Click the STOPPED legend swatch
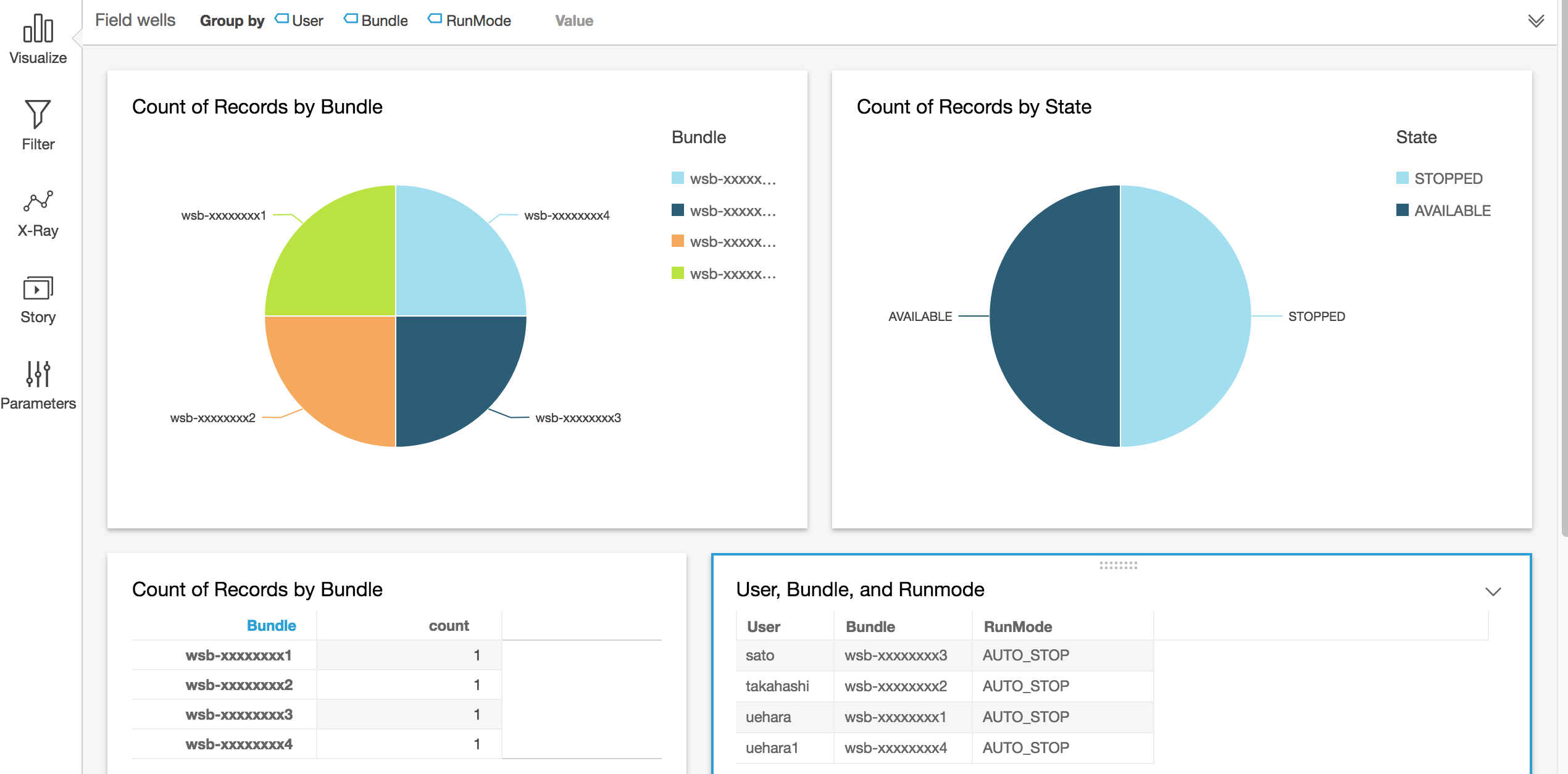The height and width of the screenshot is (774, 1568). pyautogui.click(x=1403, y=178)
